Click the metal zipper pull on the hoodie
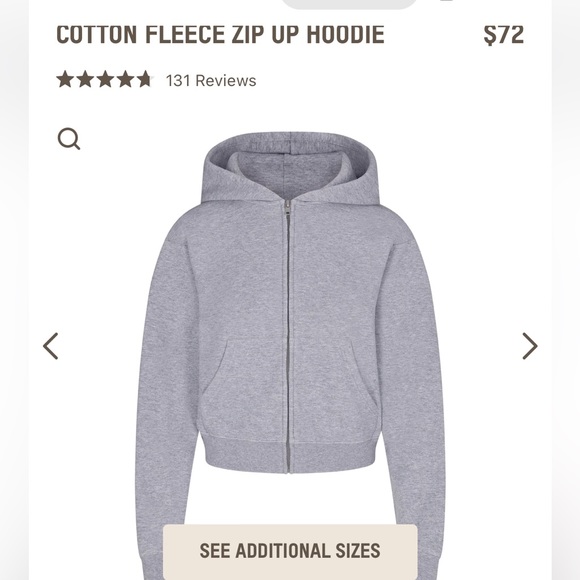Image resolution: width=580 pixels, height=580 pixels. click(x=287, y=208)
